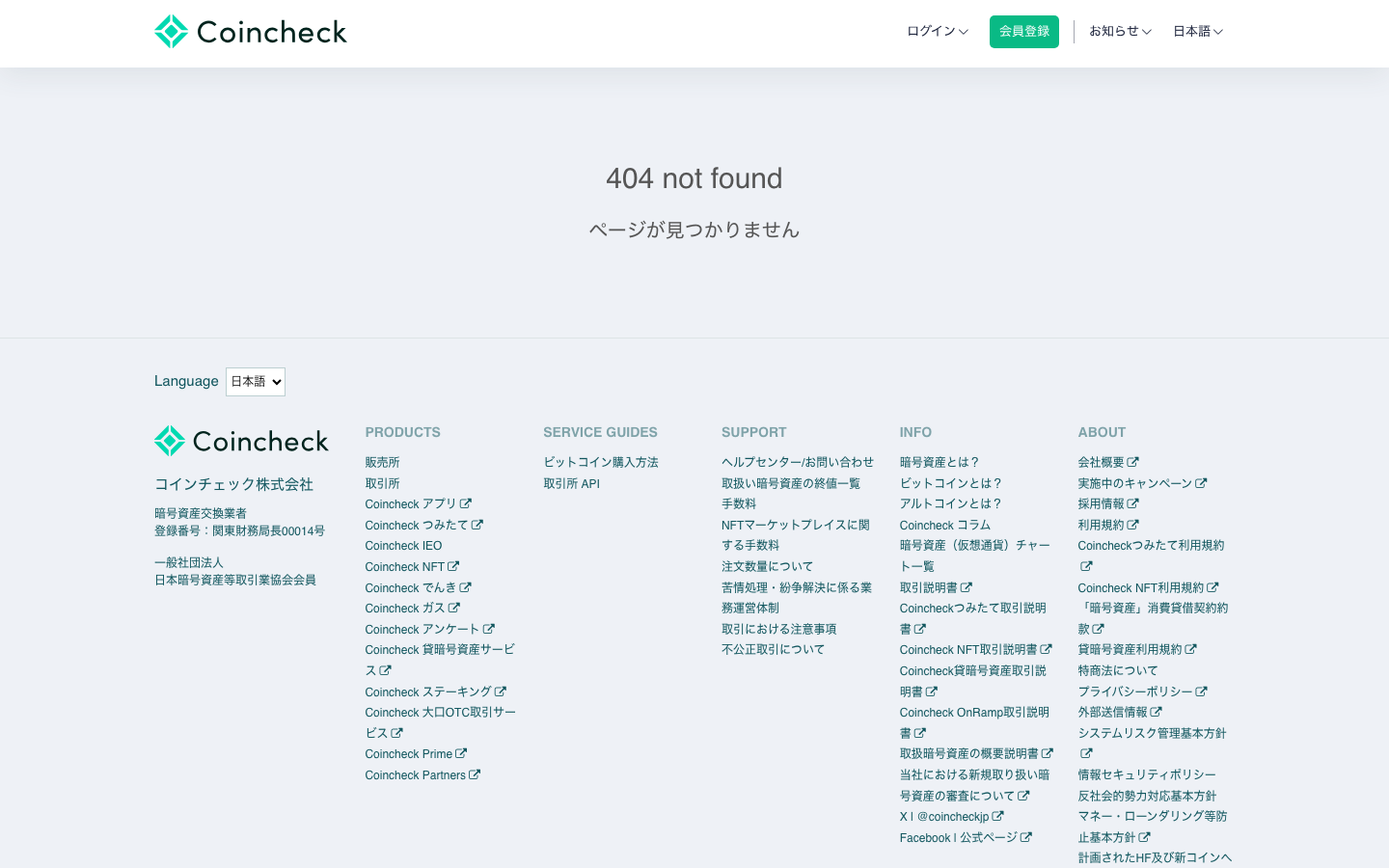Viewport: 1389px width, 868px height.
Task: Click the external icon beside X | @coincheckjp
Action: [998, 816]
